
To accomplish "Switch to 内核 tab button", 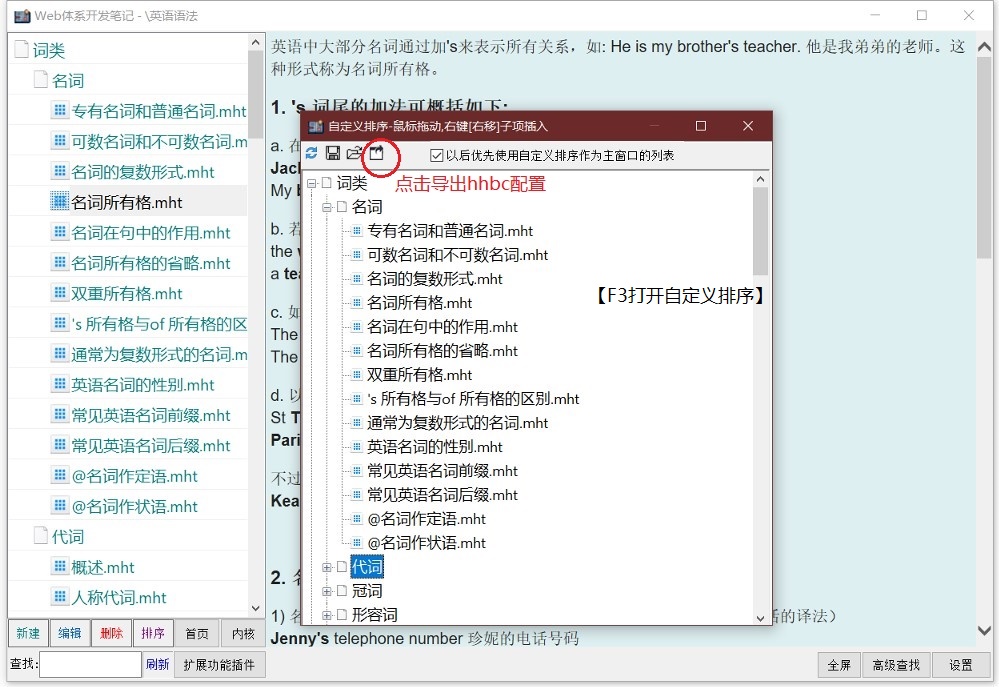I will 243,633.
